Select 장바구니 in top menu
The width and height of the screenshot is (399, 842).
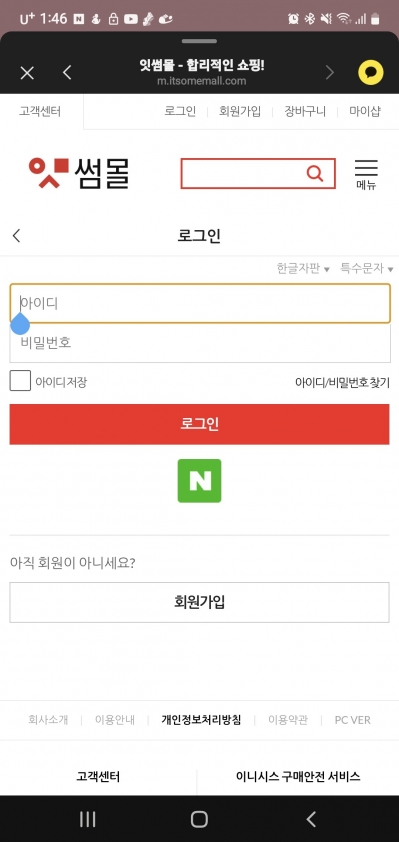(x=305, y=112)
